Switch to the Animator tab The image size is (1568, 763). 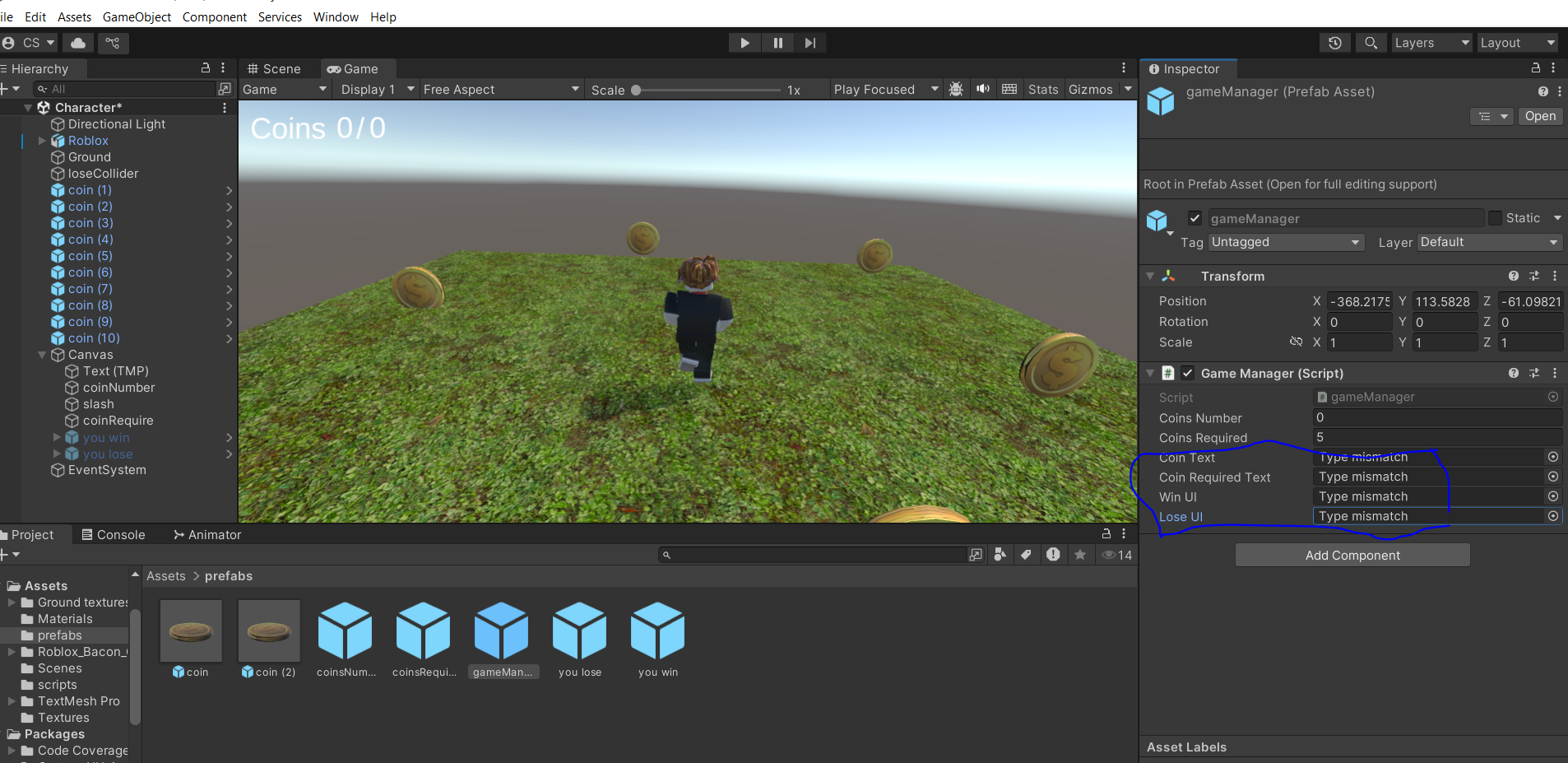[x=207, y=534]
